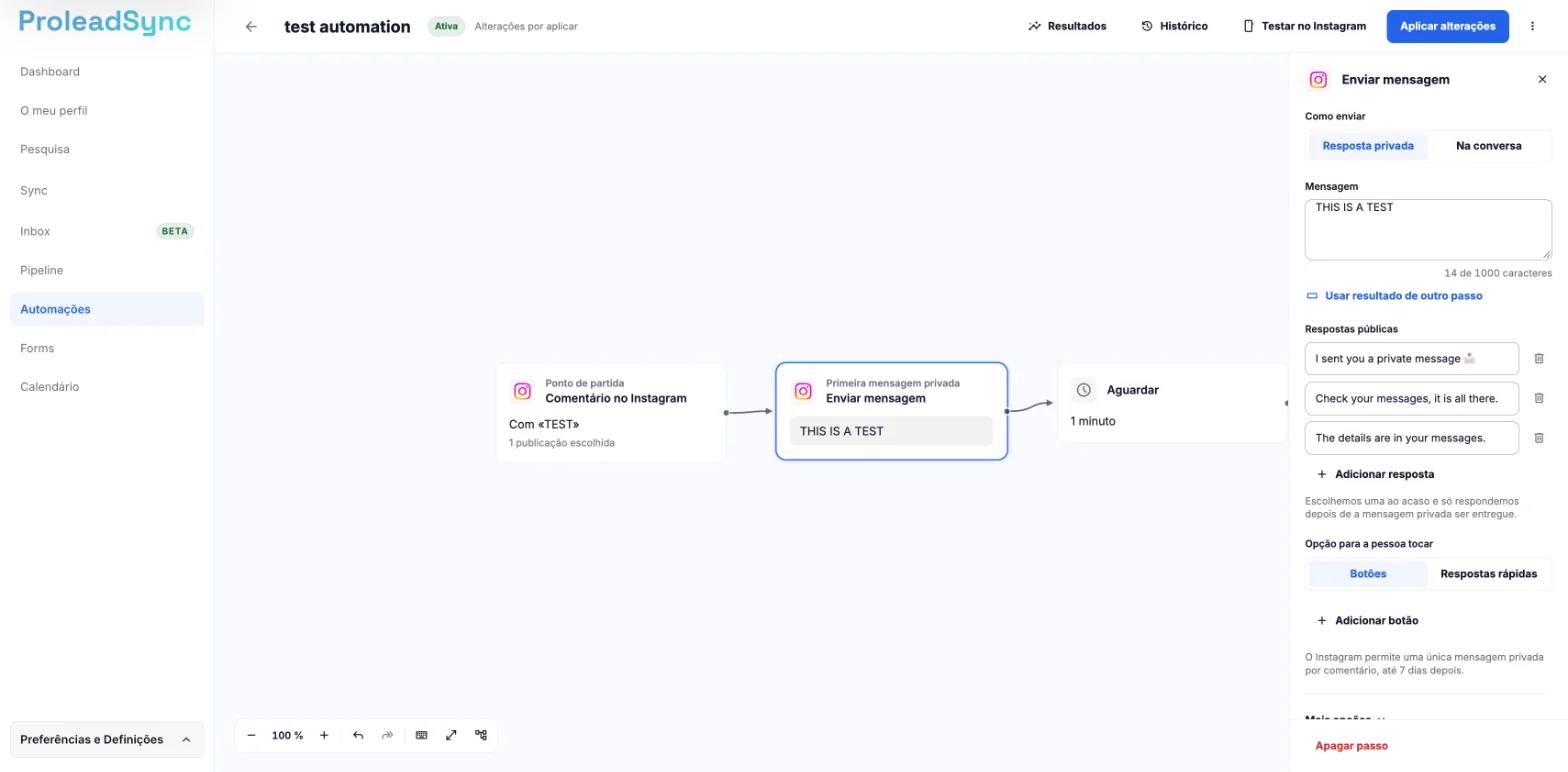Choose the Botões tap option

pos(1368,574)
